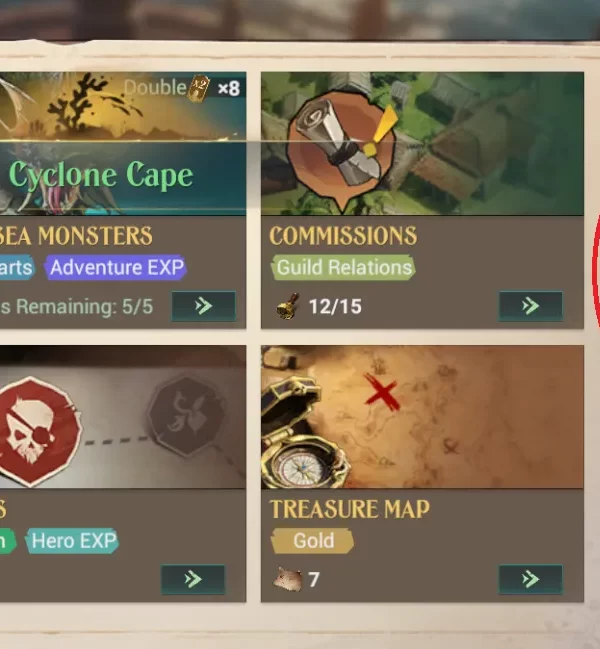Click the Sea Monsters go arrow button
This screenshot has height=649, width=600.
204,306
